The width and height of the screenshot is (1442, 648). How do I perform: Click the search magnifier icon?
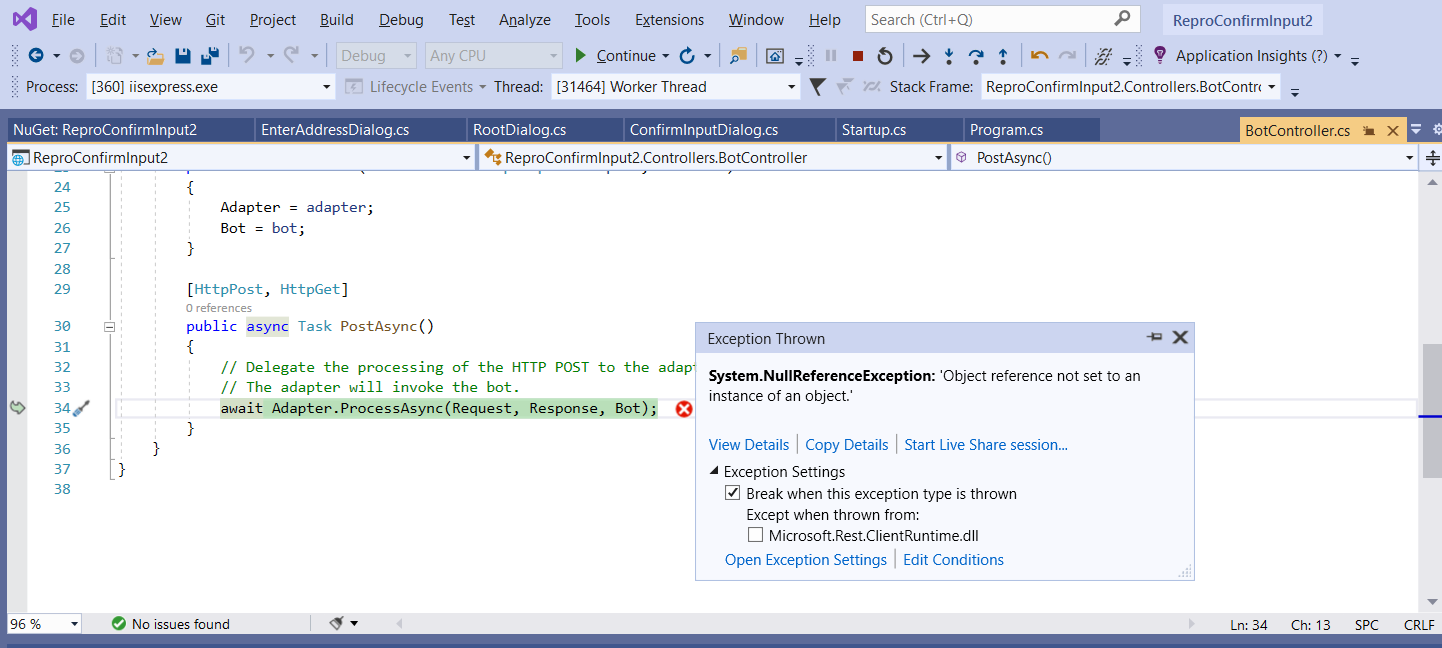[x=1122, y=19]
